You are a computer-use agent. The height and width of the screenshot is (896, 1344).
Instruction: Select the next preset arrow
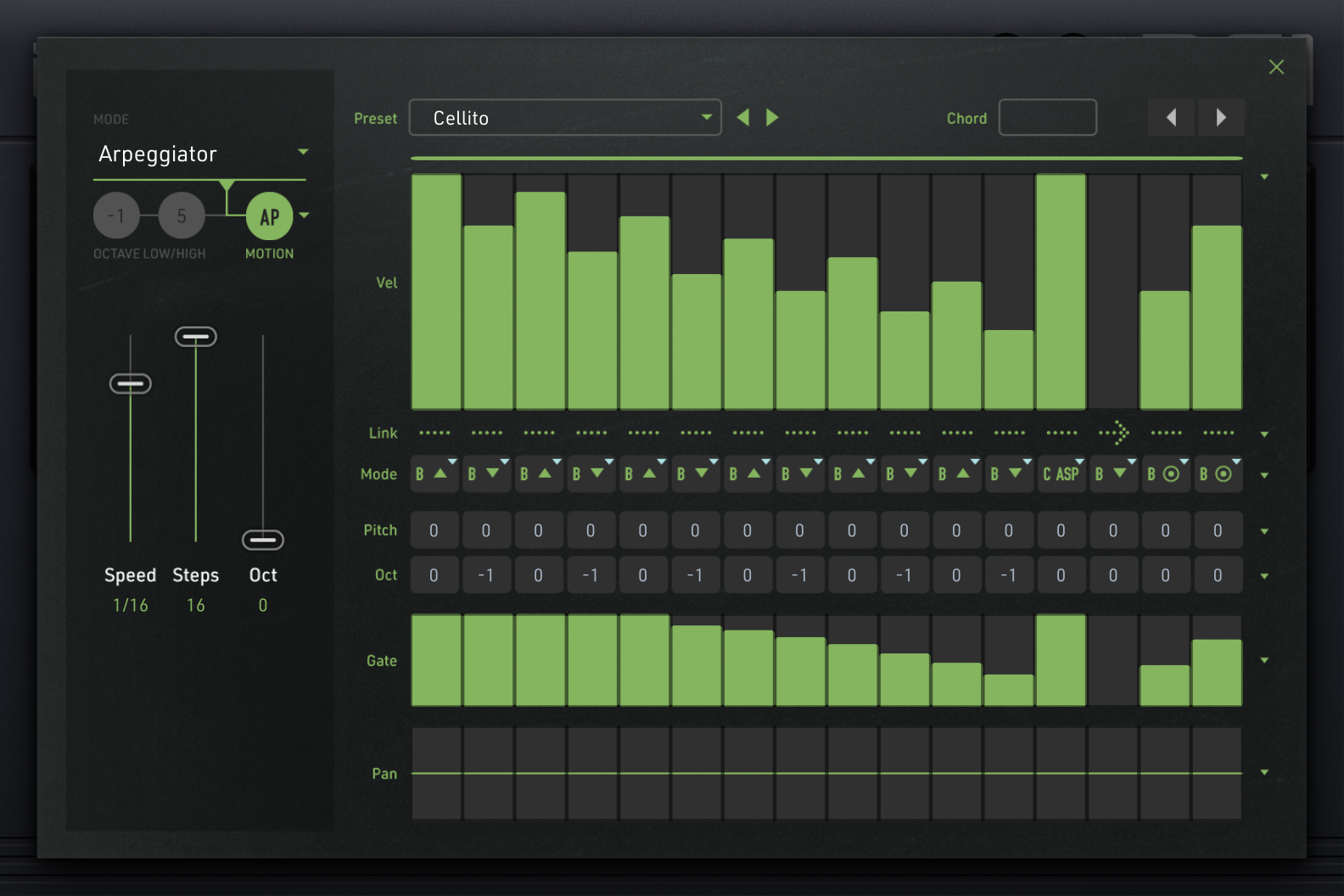pos(772,118)
